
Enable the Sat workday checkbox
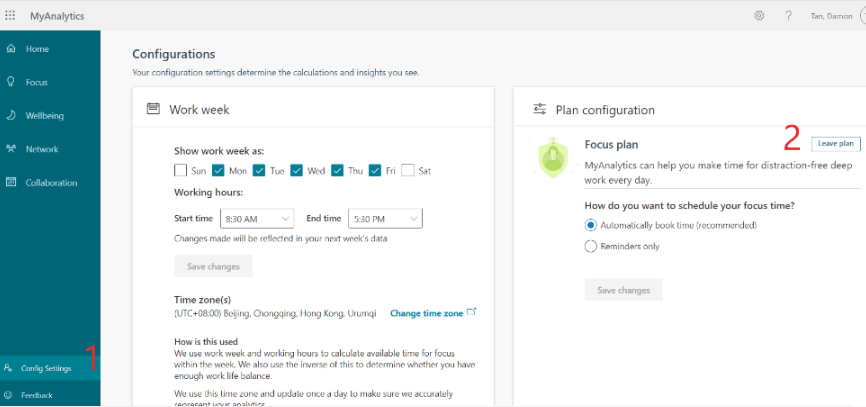click(x=408, y=170)
